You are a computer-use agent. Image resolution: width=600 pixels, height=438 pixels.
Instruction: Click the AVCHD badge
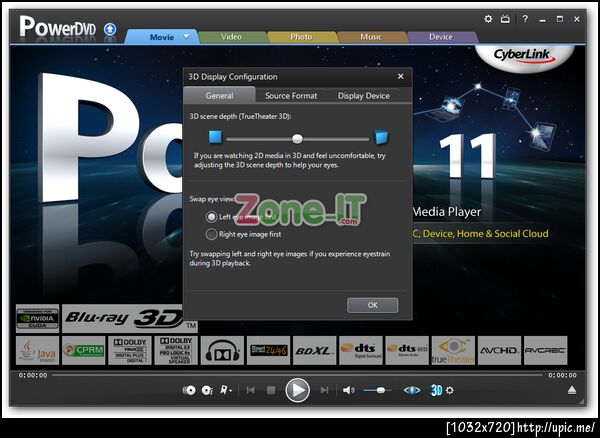tap(499, 350)
